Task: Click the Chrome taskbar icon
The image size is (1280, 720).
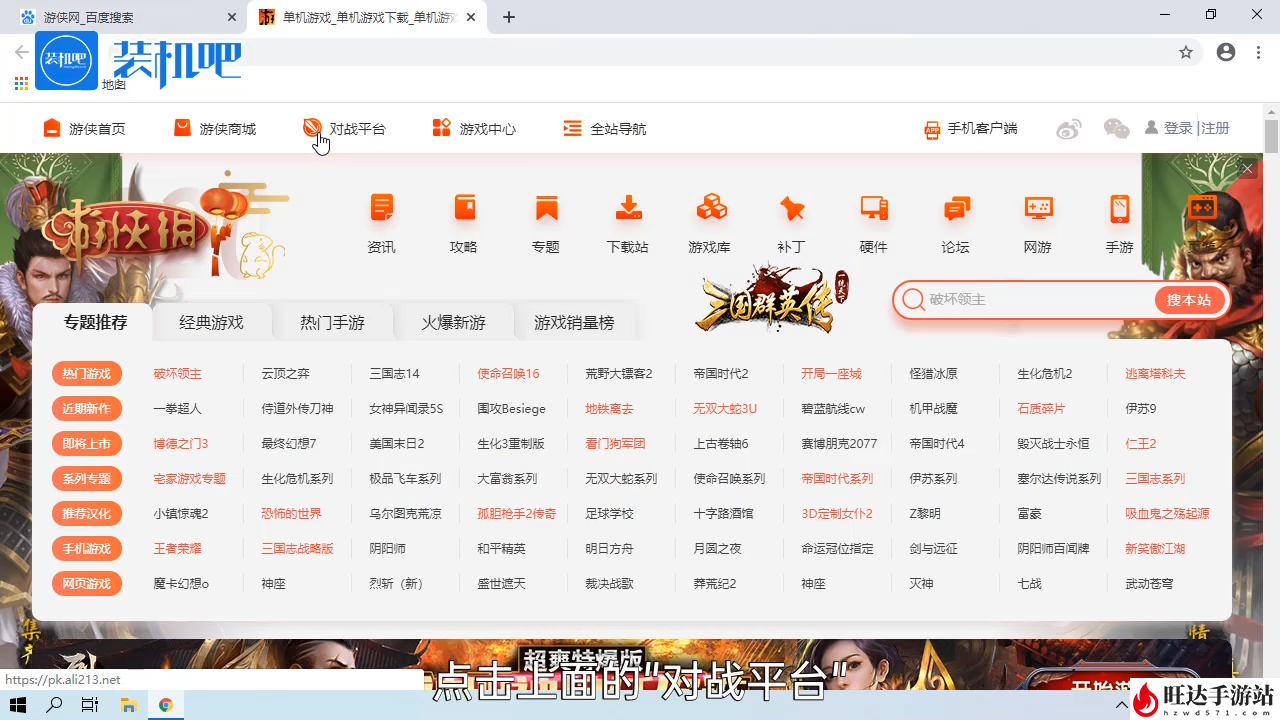Action: pyautogui.click(x=165, y=705)
